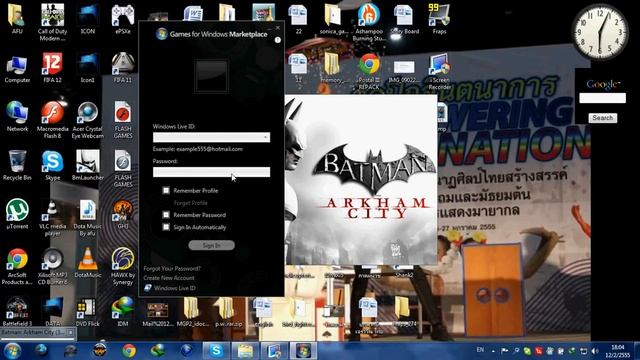Click the Google gadget search box
This screenshot has height=360, width=640.
[602, 98]
